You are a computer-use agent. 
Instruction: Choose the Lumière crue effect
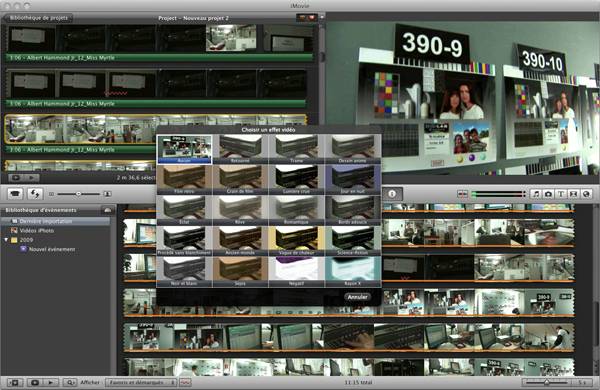(297, 180)
